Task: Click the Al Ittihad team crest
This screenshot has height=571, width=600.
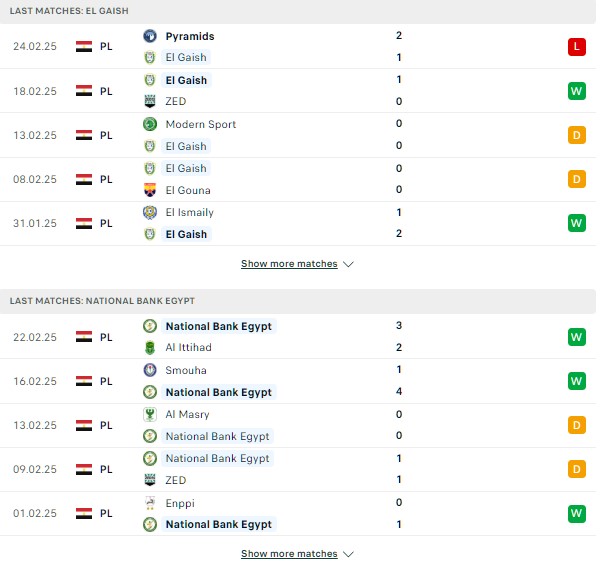Action: [x=150, y=347]
